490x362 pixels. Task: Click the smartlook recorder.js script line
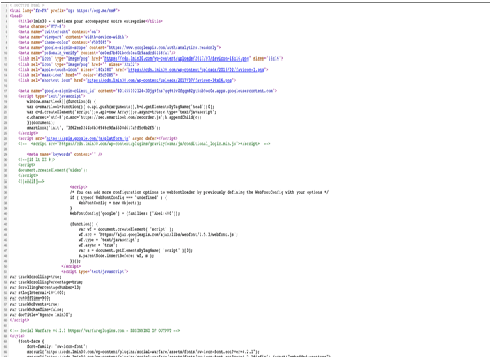point(114,117)
